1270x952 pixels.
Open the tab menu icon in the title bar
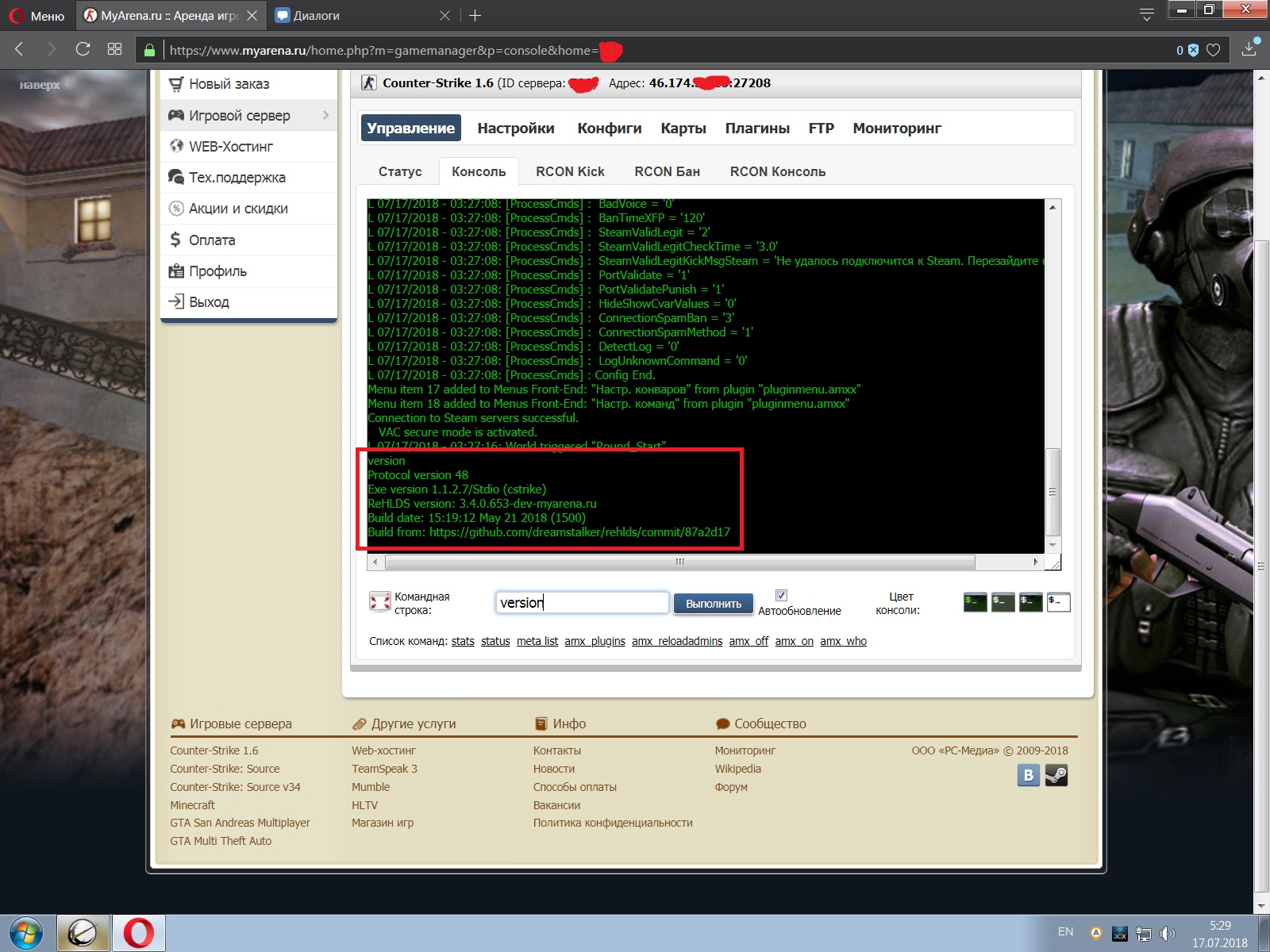tap(1146, 15)
